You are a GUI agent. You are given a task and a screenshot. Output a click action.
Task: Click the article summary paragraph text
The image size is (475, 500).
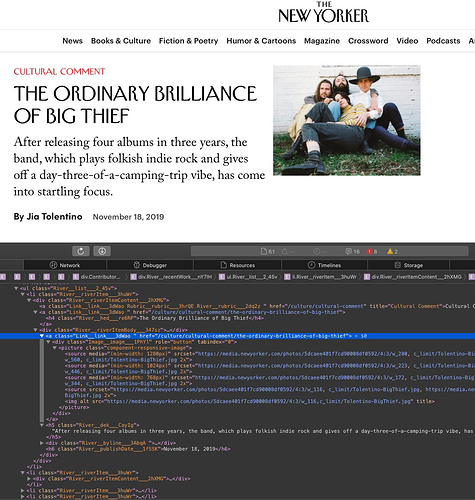[x=139, y=167]
